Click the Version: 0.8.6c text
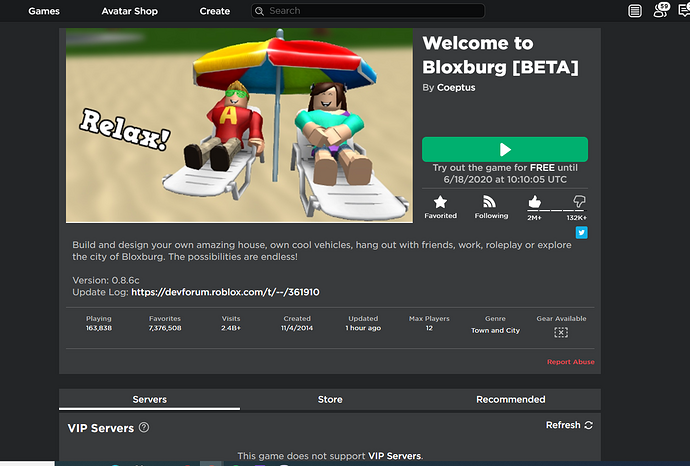 [106, 280]
